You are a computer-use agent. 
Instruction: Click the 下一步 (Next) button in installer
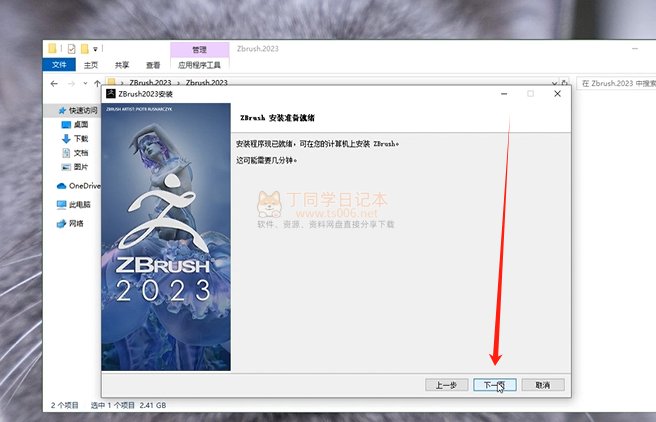[x=495, y=385]
